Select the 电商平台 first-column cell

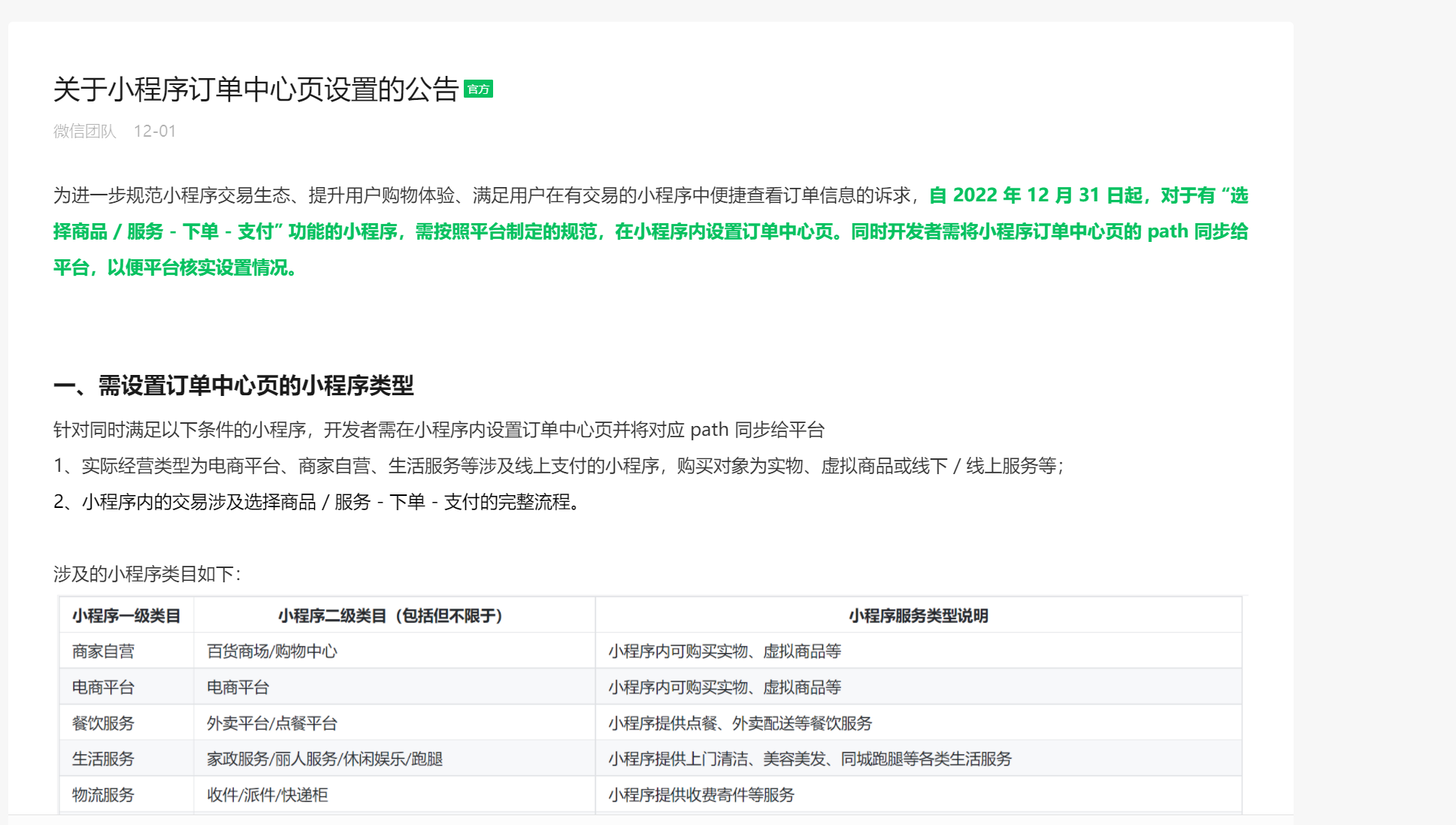[x=103, y=687]
